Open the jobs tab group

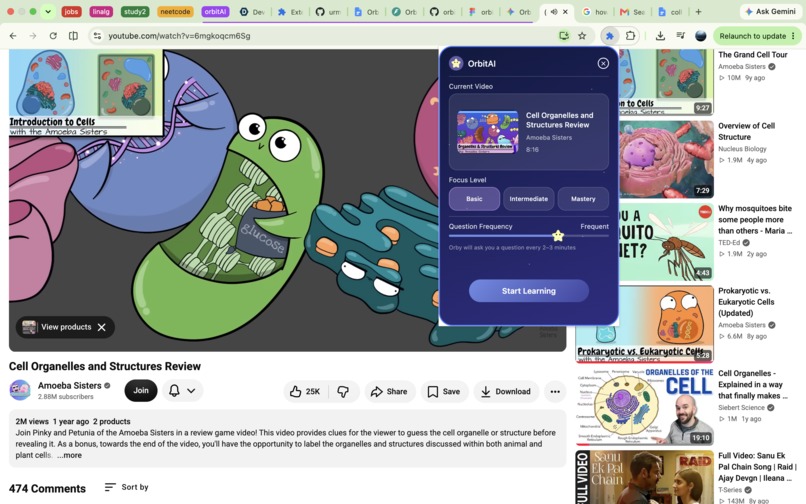click(x=71, y=11)
